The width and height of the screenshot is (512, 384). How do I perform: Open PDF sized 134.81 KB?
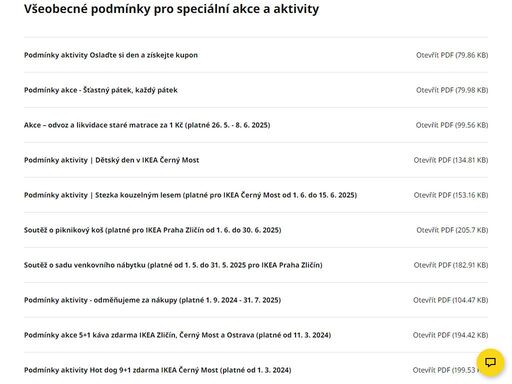click(x=451, y=160)
